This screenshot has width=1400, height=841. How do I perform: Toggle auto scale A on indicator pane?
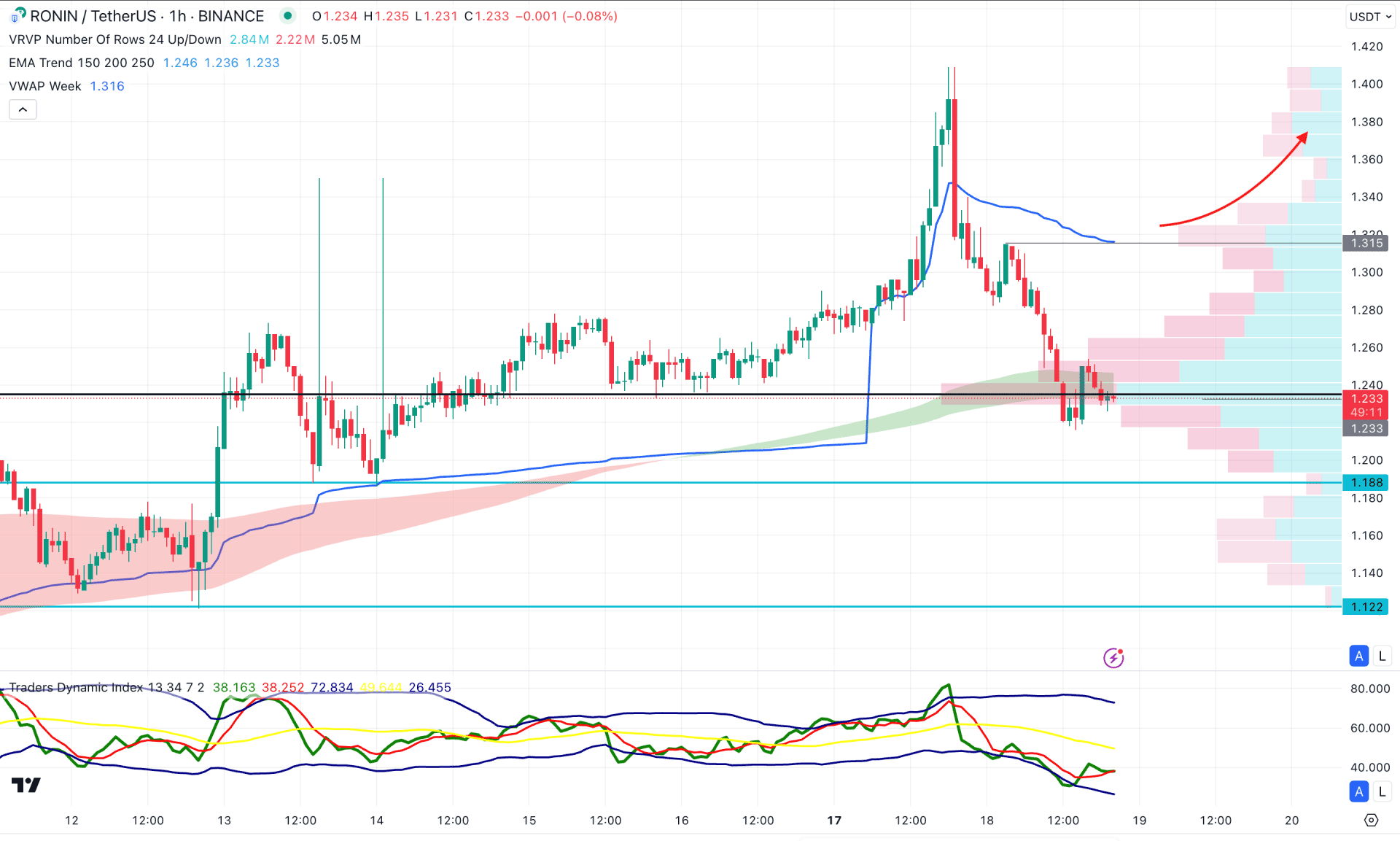pyautogui.click(x=1358, y=791)
